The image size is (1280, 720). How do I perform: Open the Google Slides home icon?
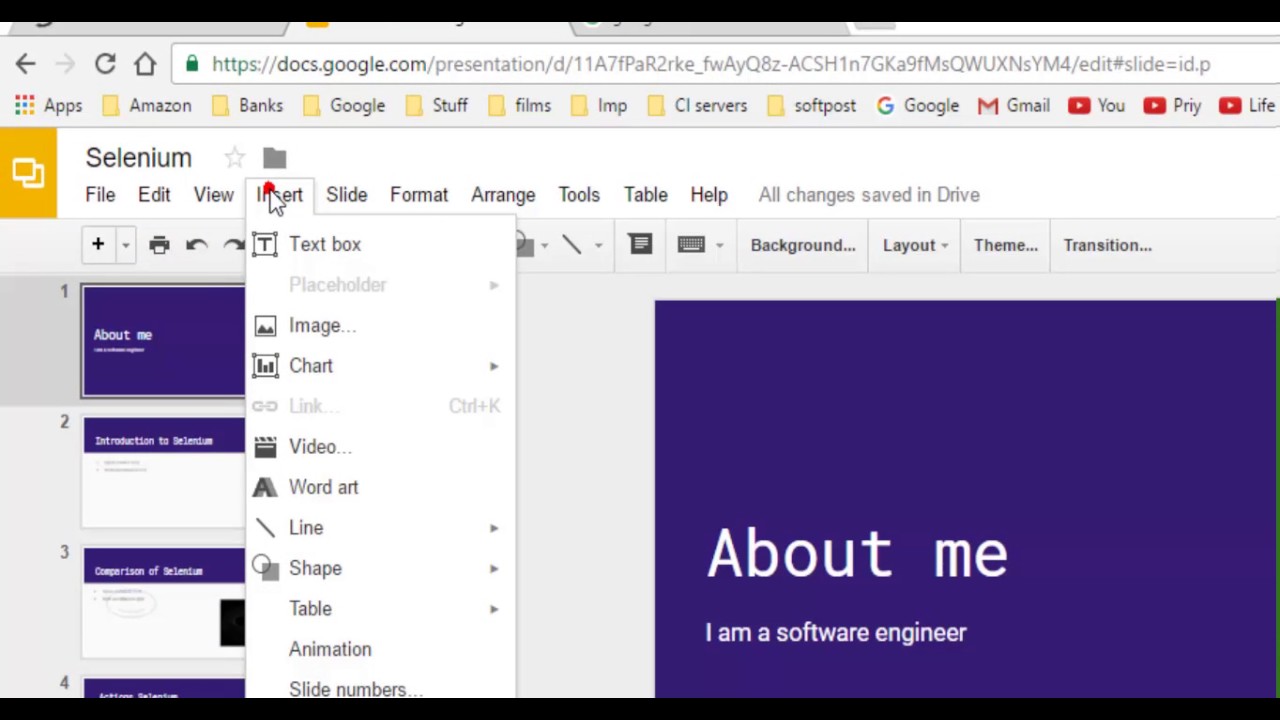click(28, 173)
